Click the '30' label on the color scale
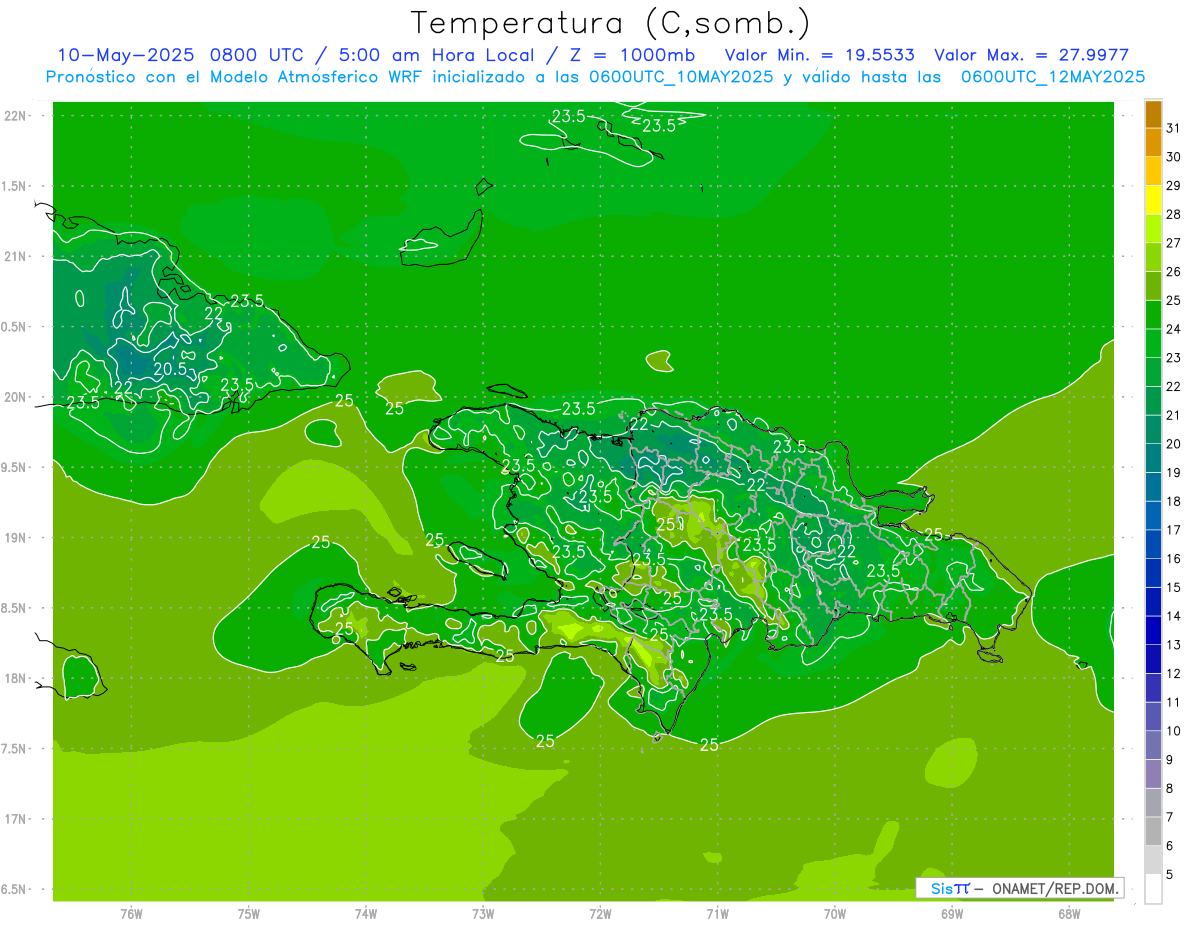1200x927 pixels. coord(1174,157)
